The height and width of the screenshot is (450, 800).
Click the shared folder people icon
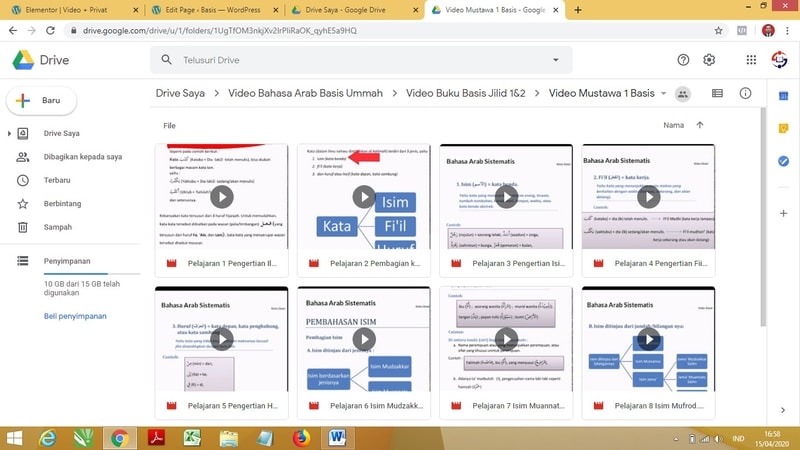pos(683,94)
